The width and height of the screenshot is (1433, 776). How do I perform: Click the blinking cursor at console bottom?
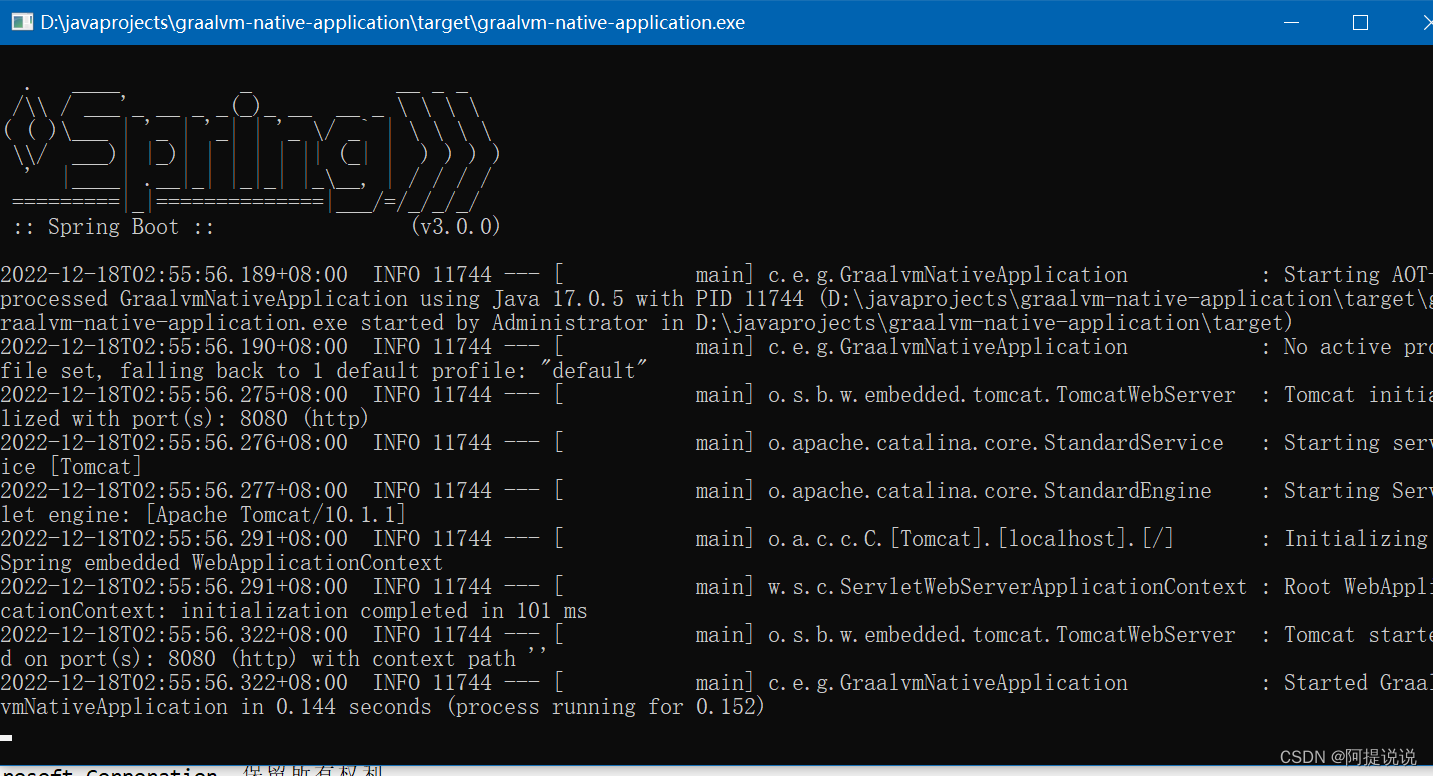6,738
